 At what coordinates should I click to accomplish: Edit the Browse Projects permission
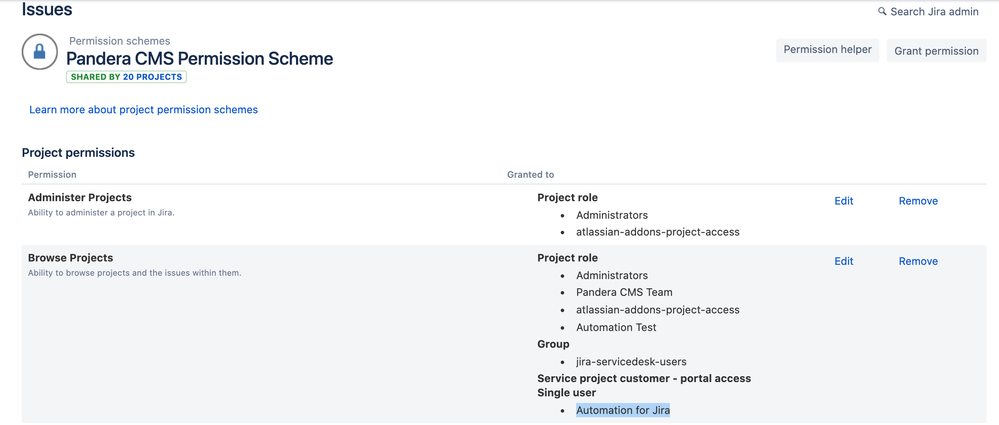point(844,261)
